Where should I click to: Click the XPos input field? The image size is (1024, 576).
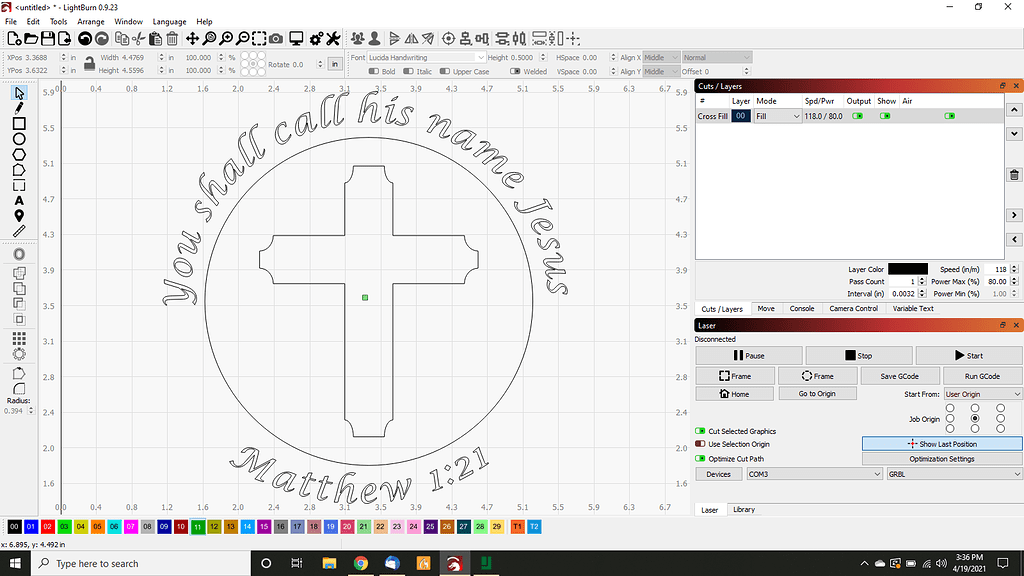pos(38,57)
